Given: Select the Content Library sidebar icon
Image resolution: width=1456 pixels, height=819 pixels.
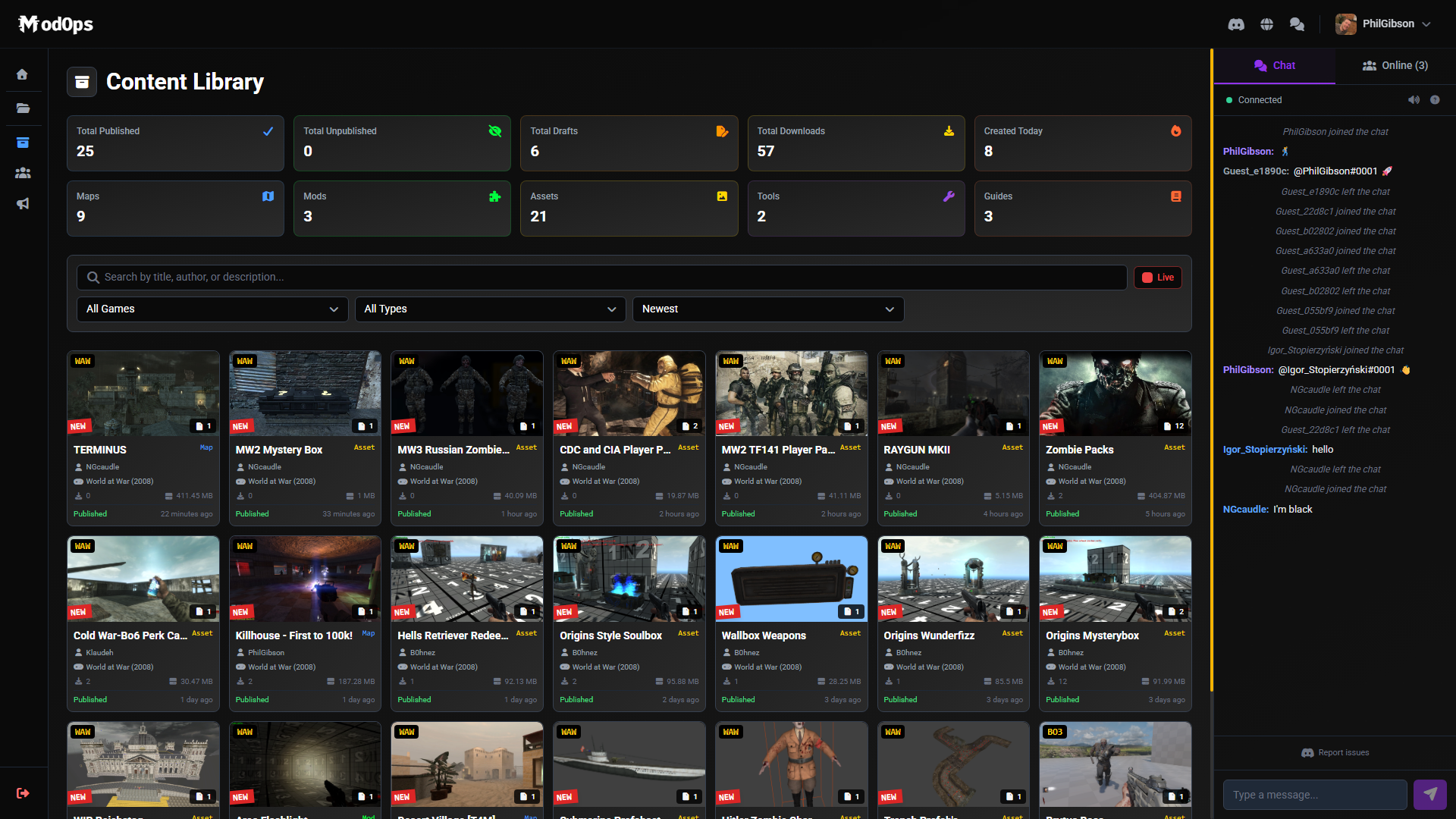Looking at the screenshot, I should click(x=23, y=142).
